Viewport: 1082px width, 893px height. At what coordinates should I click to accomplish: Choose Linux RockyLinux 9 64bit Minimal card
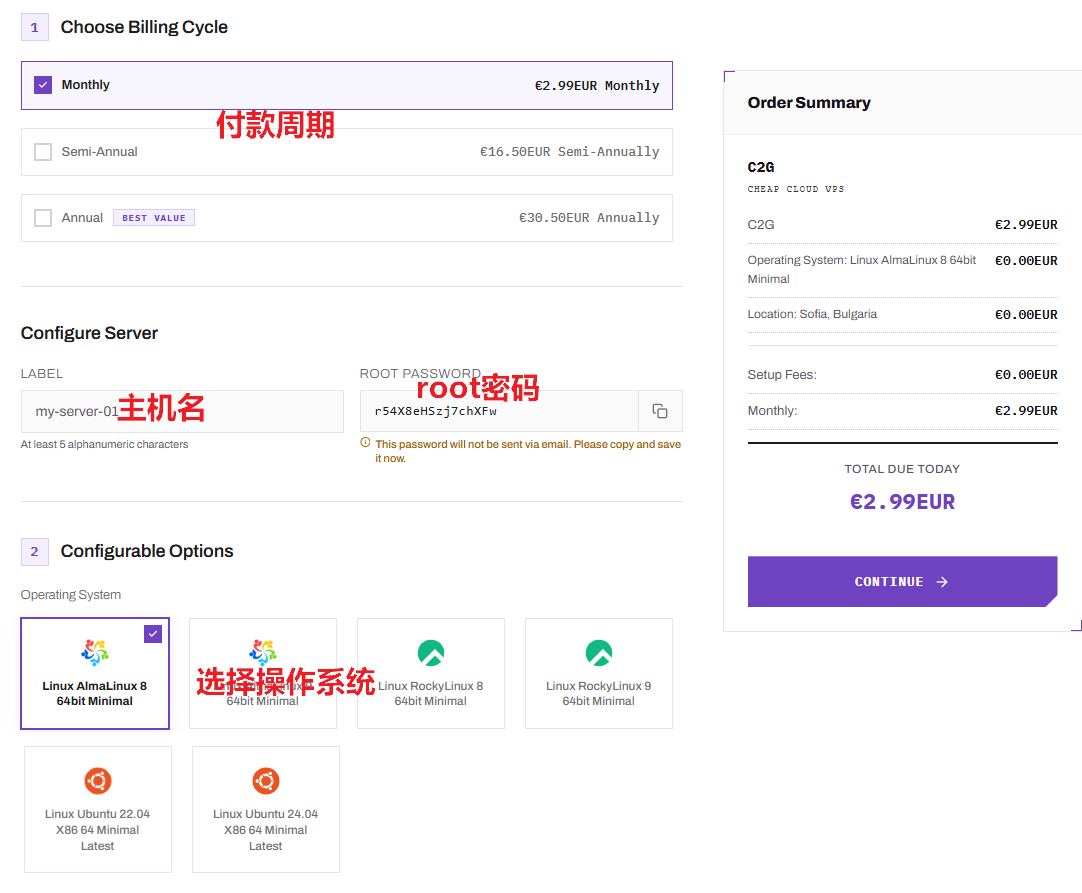[x=599, y=674]
